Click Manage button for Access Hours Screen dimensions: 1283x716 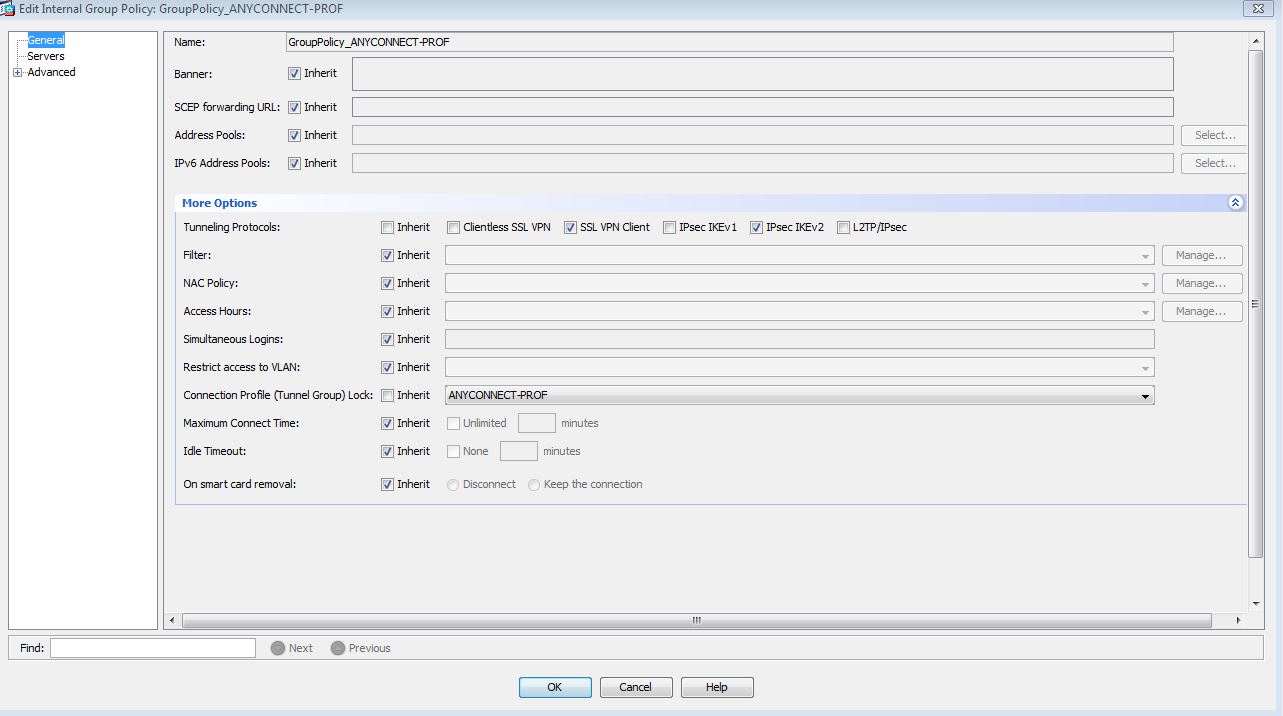1202,311
